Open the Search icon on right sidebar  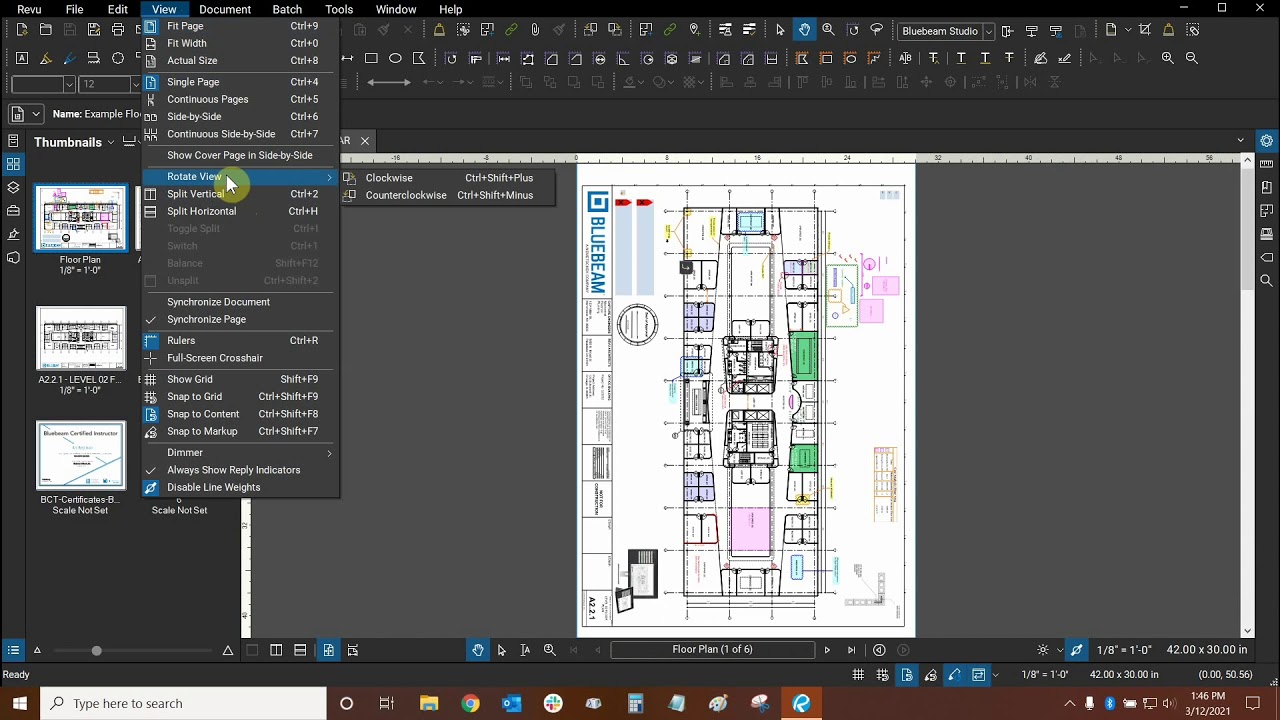(x=1267, y=281)
